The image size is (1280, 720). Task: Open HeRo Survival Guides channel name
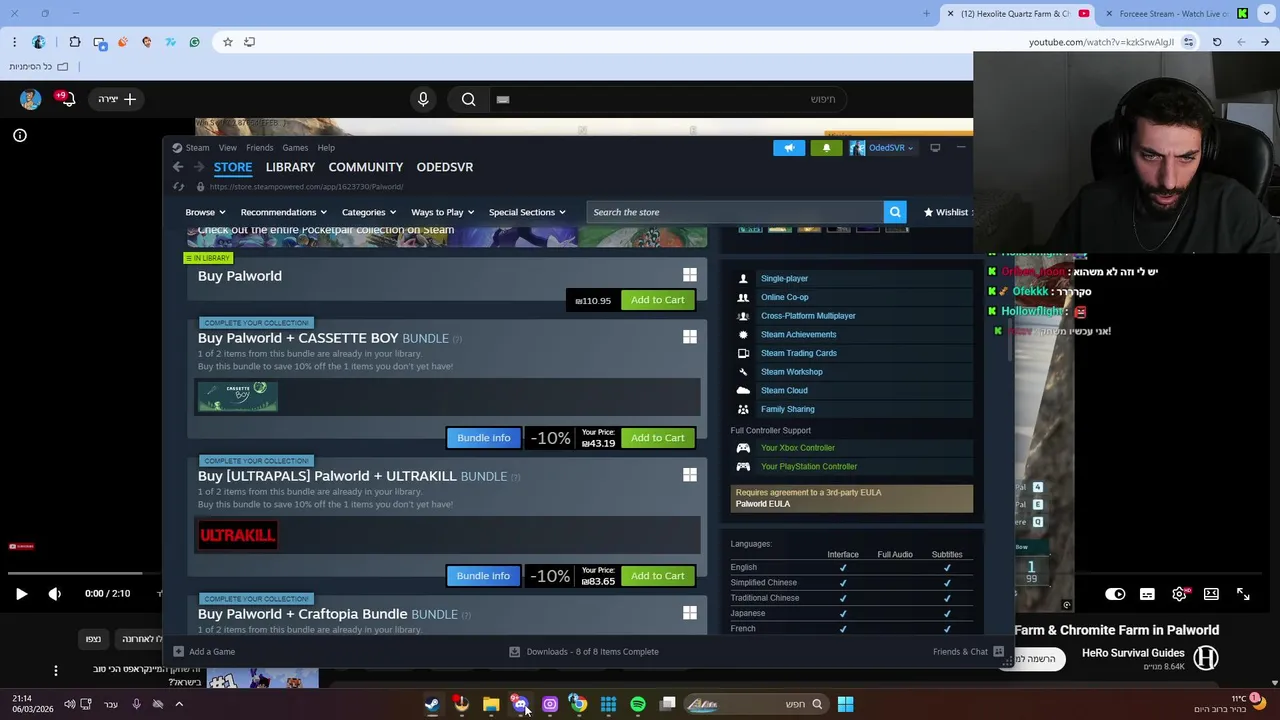point(1133,653)
